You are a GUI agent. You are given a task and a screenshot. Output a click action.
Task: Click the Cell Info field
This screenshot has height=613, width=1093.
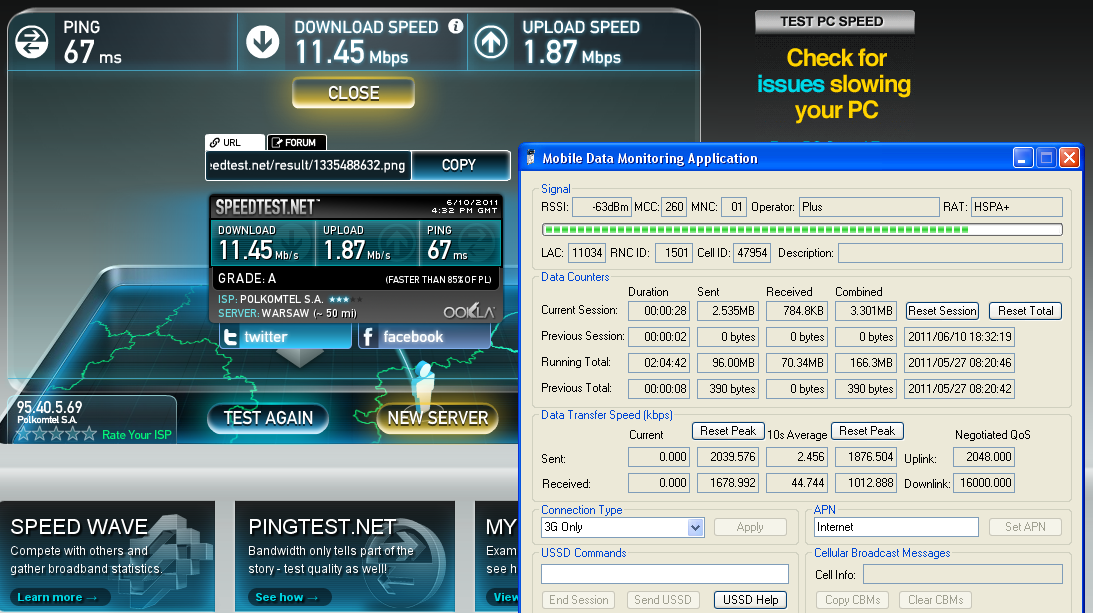(x=963, y=574)
